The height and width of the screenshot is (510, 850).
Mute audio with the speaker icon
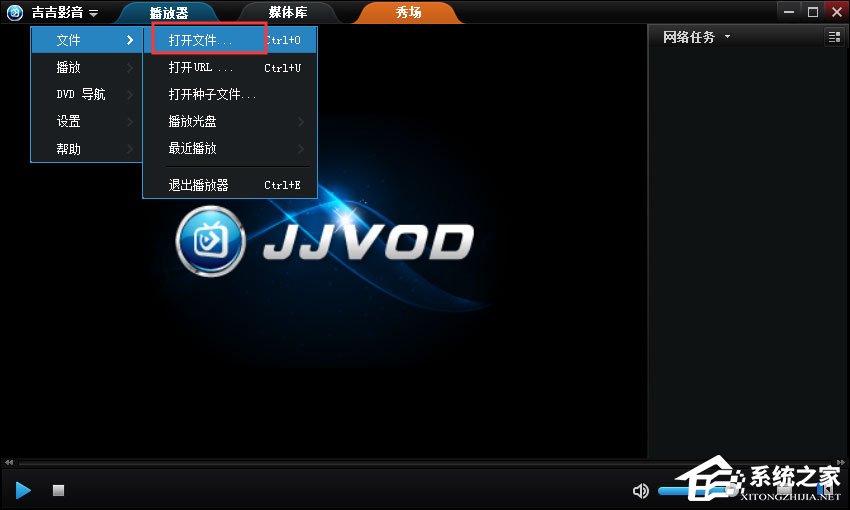pyautogui.click(x=641, y=491)
